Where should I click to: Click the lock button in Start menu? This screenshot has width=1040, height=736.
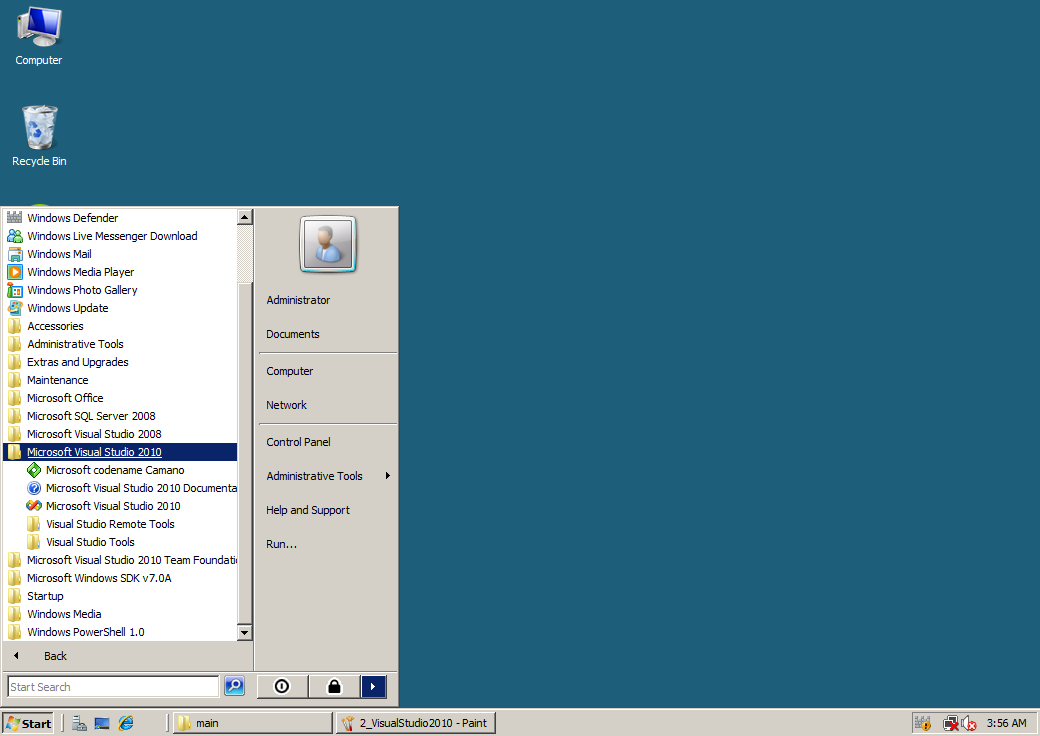tap(334, 686)
